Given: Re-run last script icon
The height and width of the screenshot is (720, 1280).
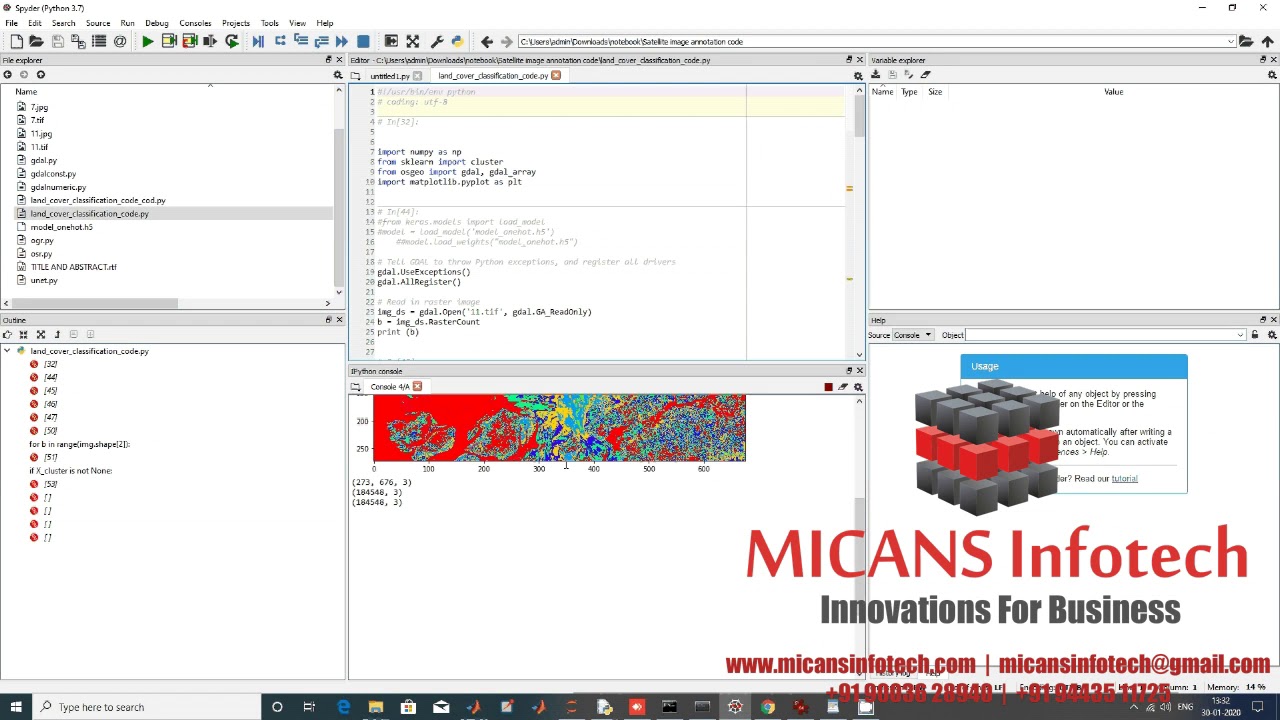Looking at the screenshot, I should [x=231, y=41].
